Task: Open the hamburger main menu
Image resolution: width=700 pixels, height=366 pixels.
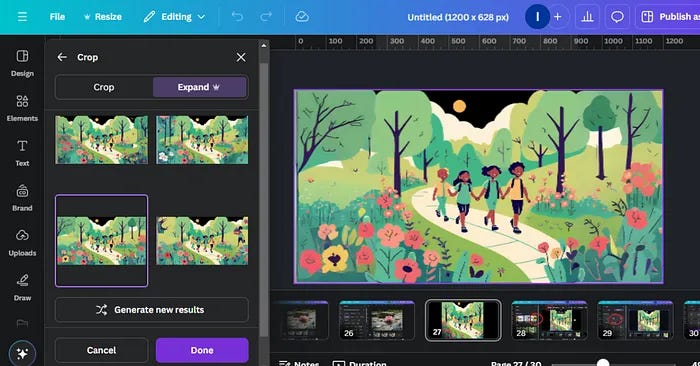Action: 22,17
